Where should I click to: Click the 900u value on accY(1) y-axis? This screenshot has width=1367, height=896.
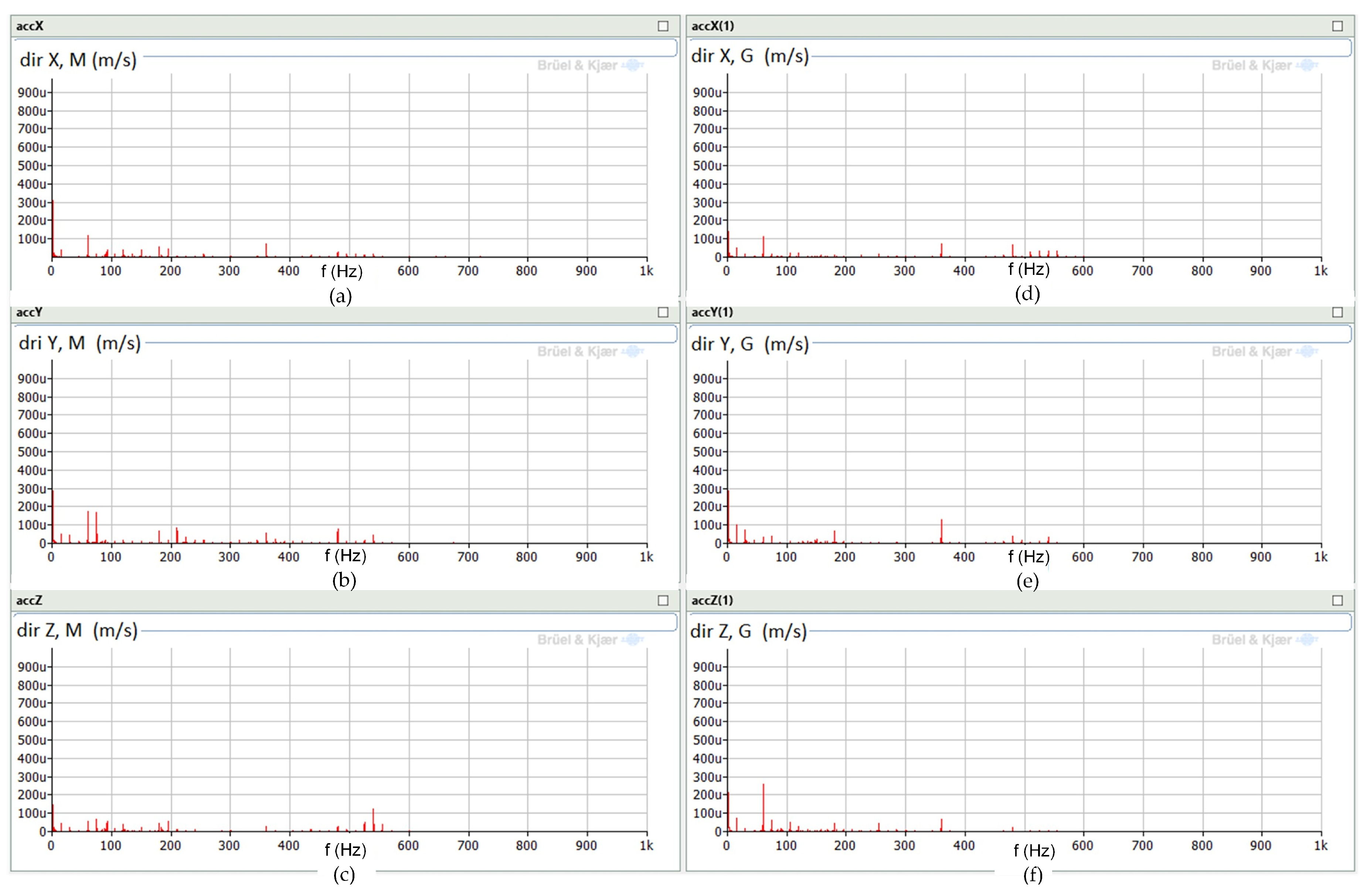pyautogui.click(x=707, y=378)
